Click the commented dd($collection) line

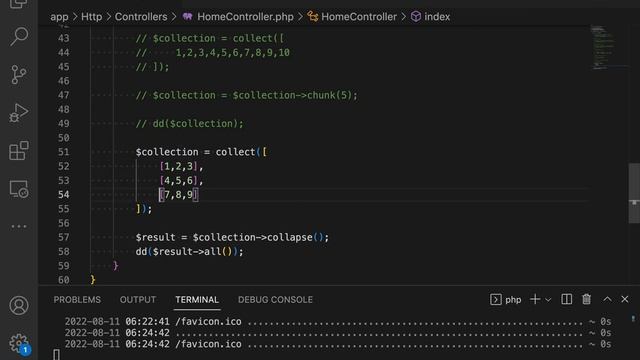click(x=189, y=124)
